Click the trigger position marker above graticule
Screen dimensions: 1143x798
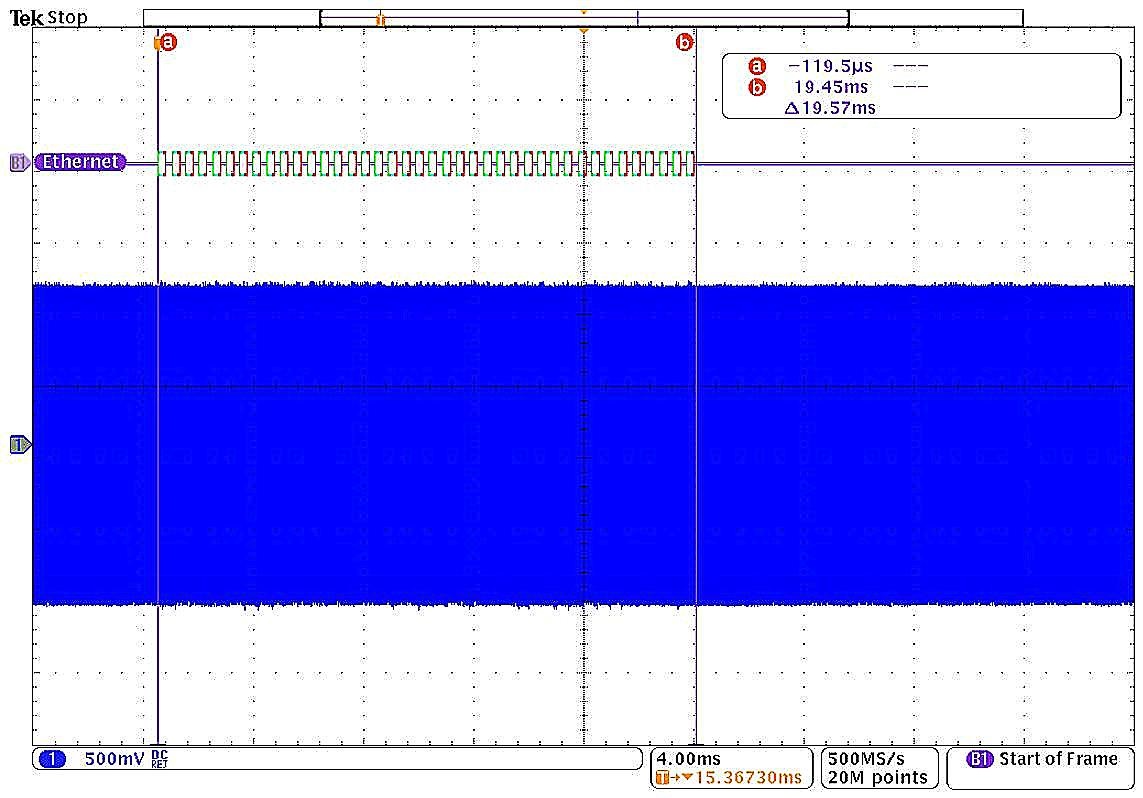coord(584,32)
